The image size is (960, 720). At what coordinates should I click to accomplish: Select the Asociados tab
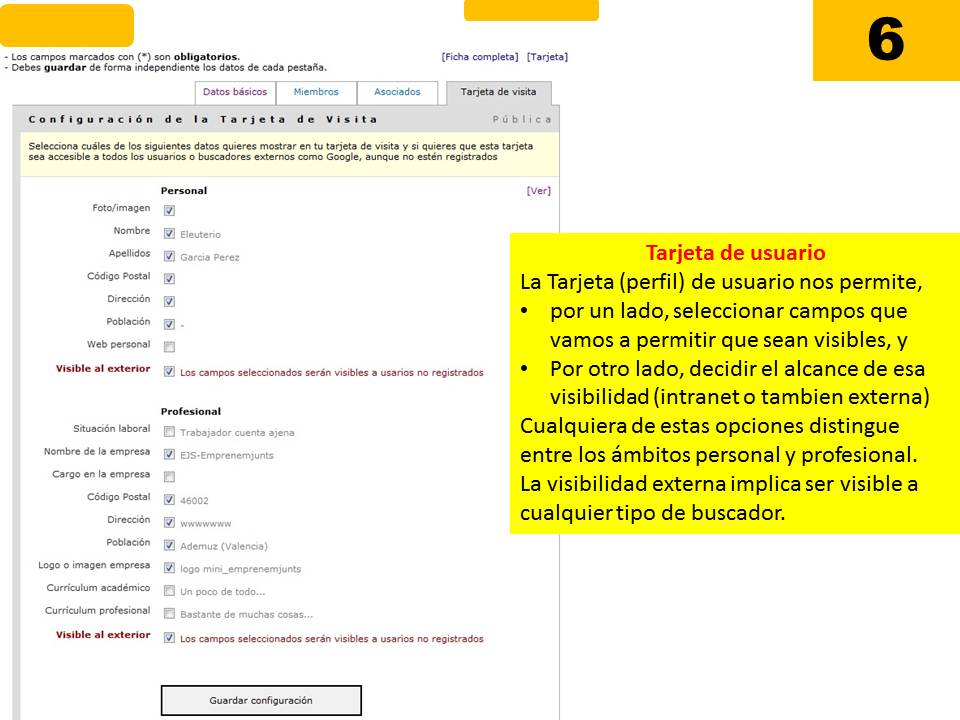399,90
